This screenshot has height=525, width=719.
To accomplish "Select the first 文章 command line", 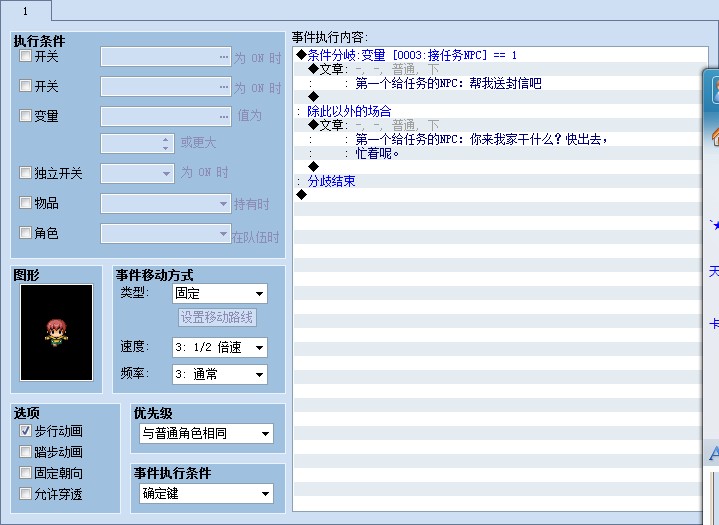I will pyautogui.click(x=498, y=69).
